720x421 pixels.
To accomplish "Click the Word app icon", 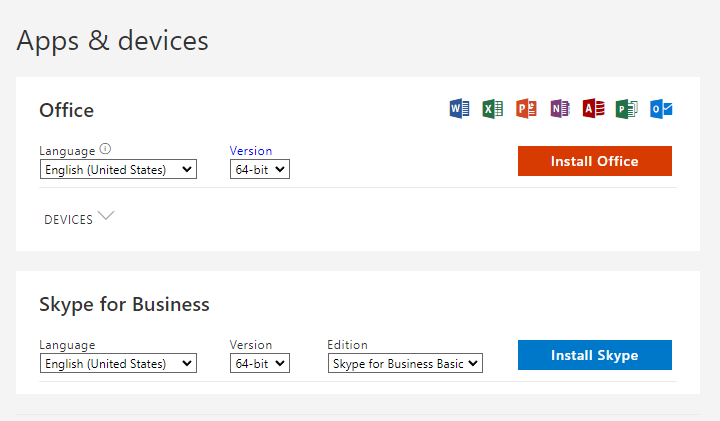I will coord(459,109).
